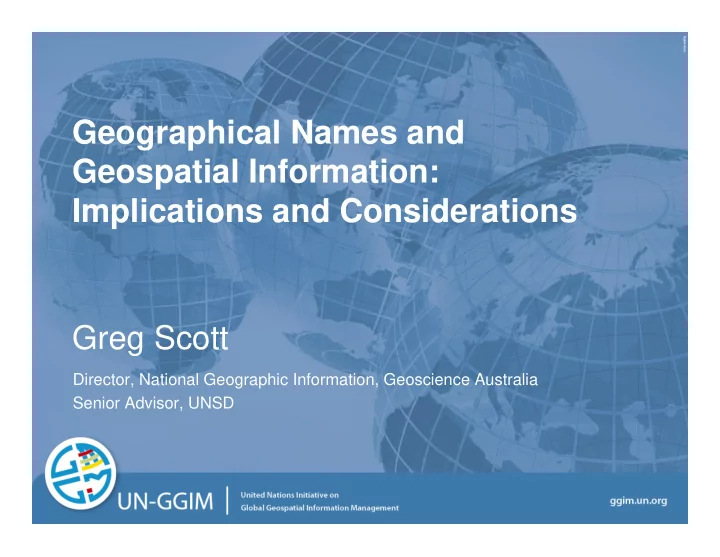Click title line 'Geographical Names and'

pyautogui.click(x=268, y=133)
